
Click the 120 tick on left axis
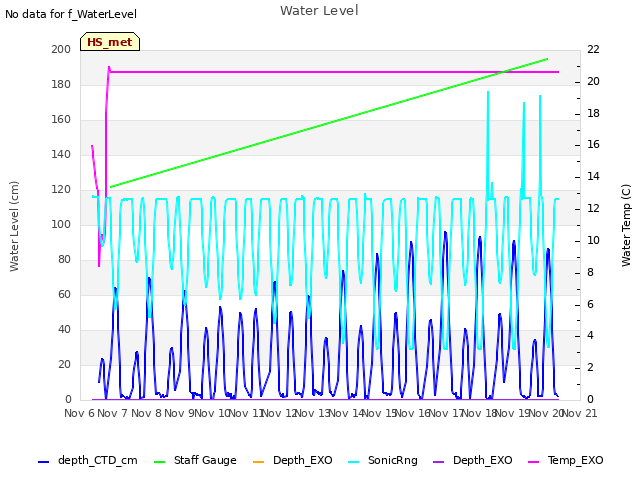(61, 190)
